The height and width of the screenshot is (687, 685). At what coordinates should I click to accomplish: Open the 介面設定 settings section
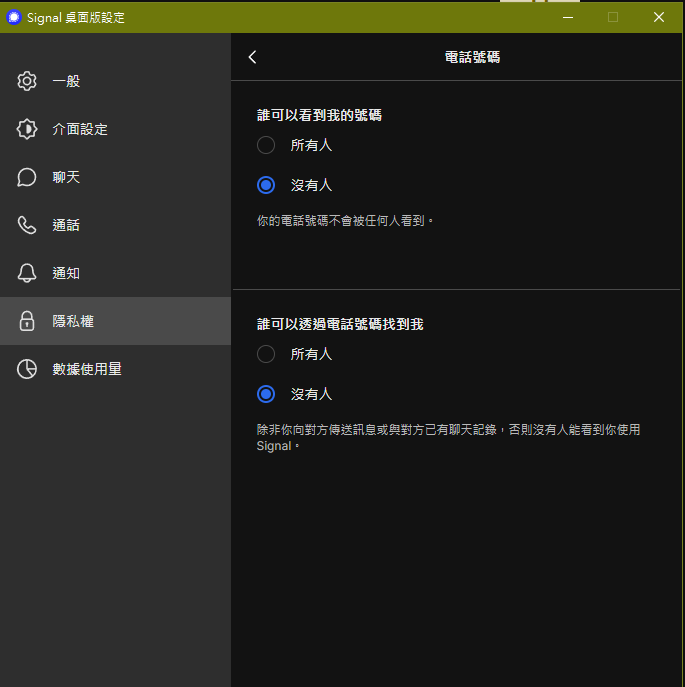115,129
